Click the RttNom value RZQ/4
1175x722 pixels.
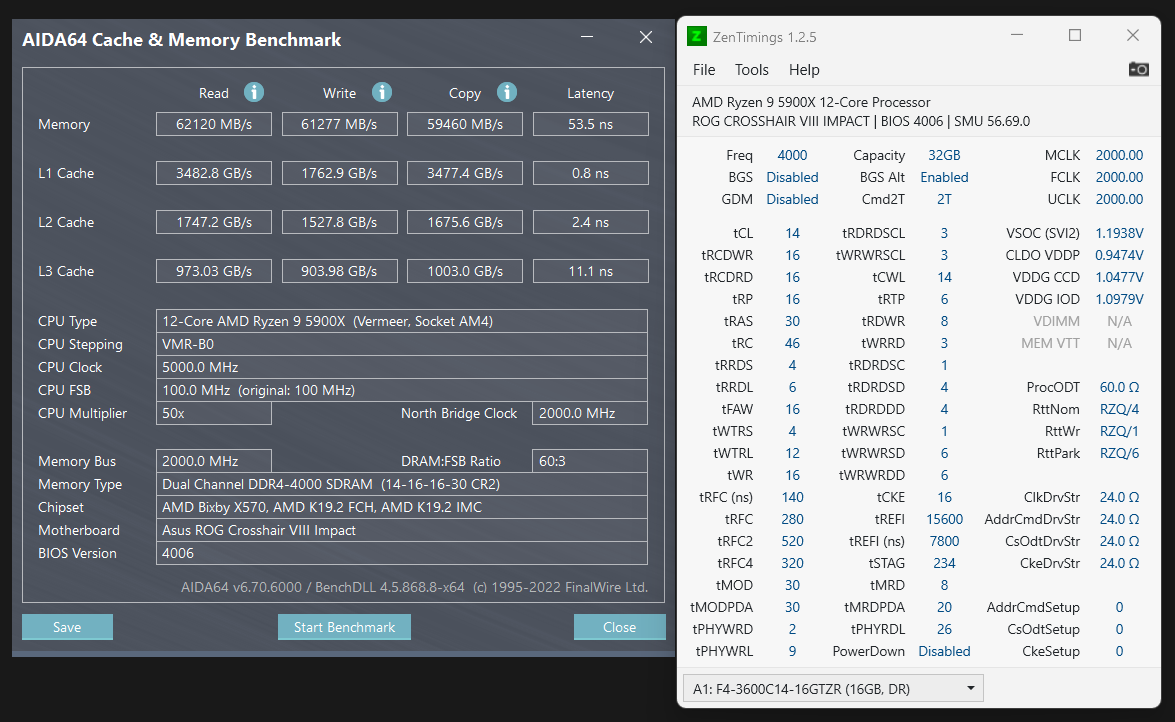point(1120,409)
